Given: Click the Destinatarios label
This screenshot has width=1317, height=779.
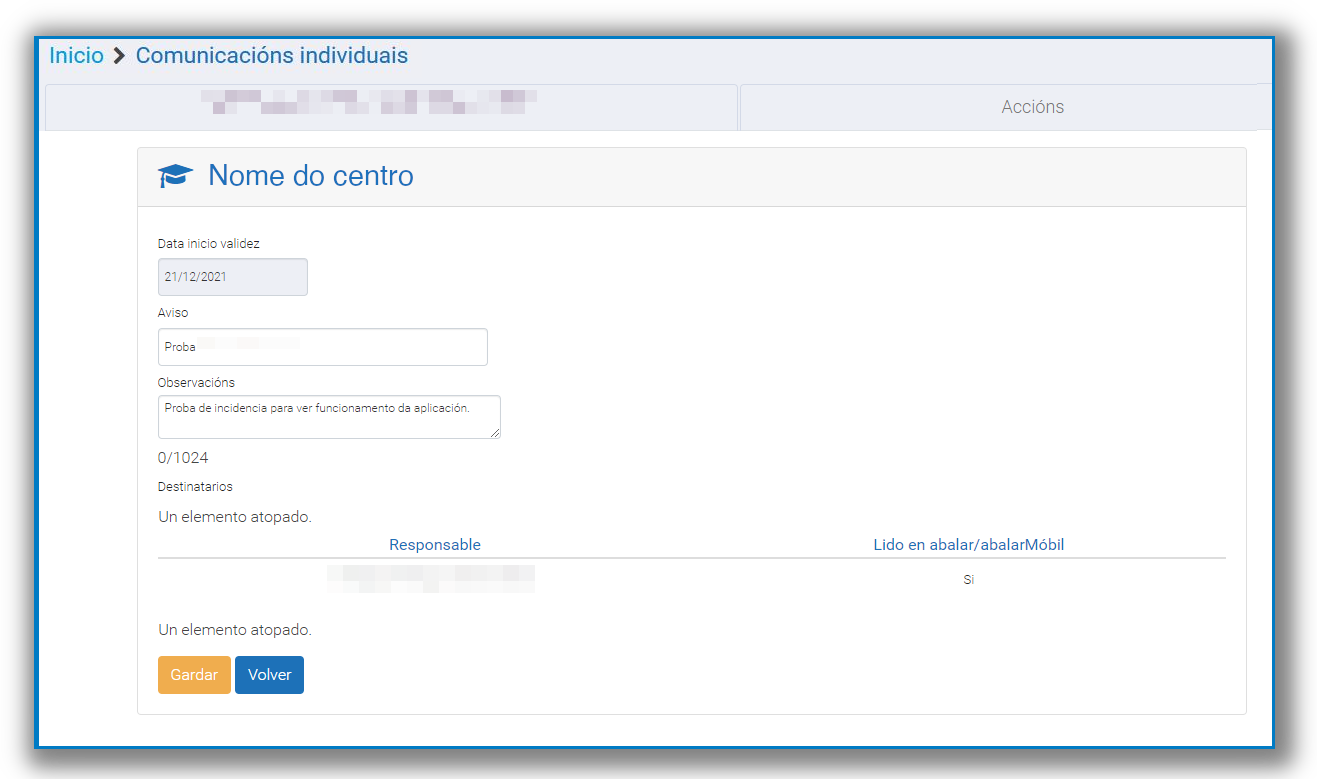Looking at the screenshot, I should (195, 487).
